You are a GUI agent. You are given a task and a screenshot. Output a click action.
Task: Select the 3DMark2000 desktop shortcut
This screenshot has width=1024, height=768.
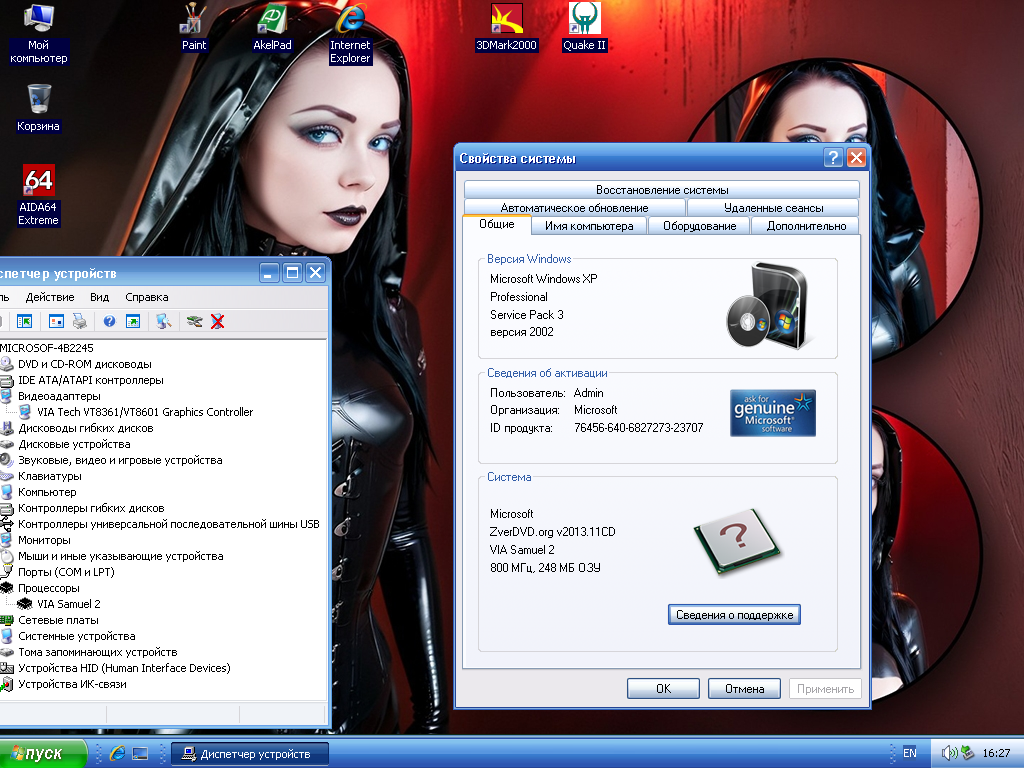(506, 28)
